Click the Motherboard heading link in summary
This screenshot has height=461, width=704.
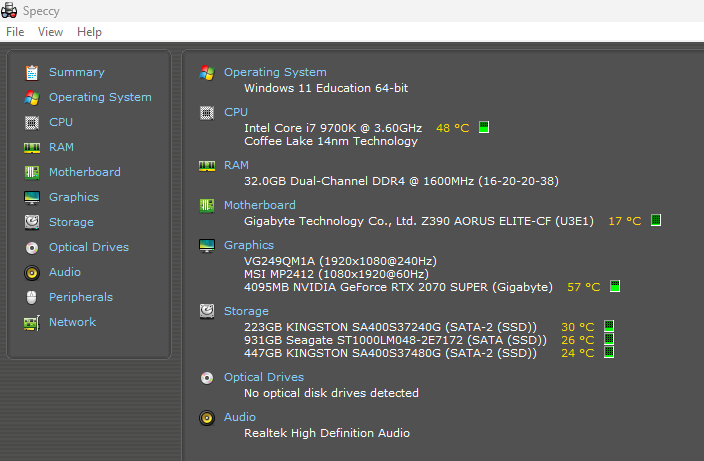point(260,205)
